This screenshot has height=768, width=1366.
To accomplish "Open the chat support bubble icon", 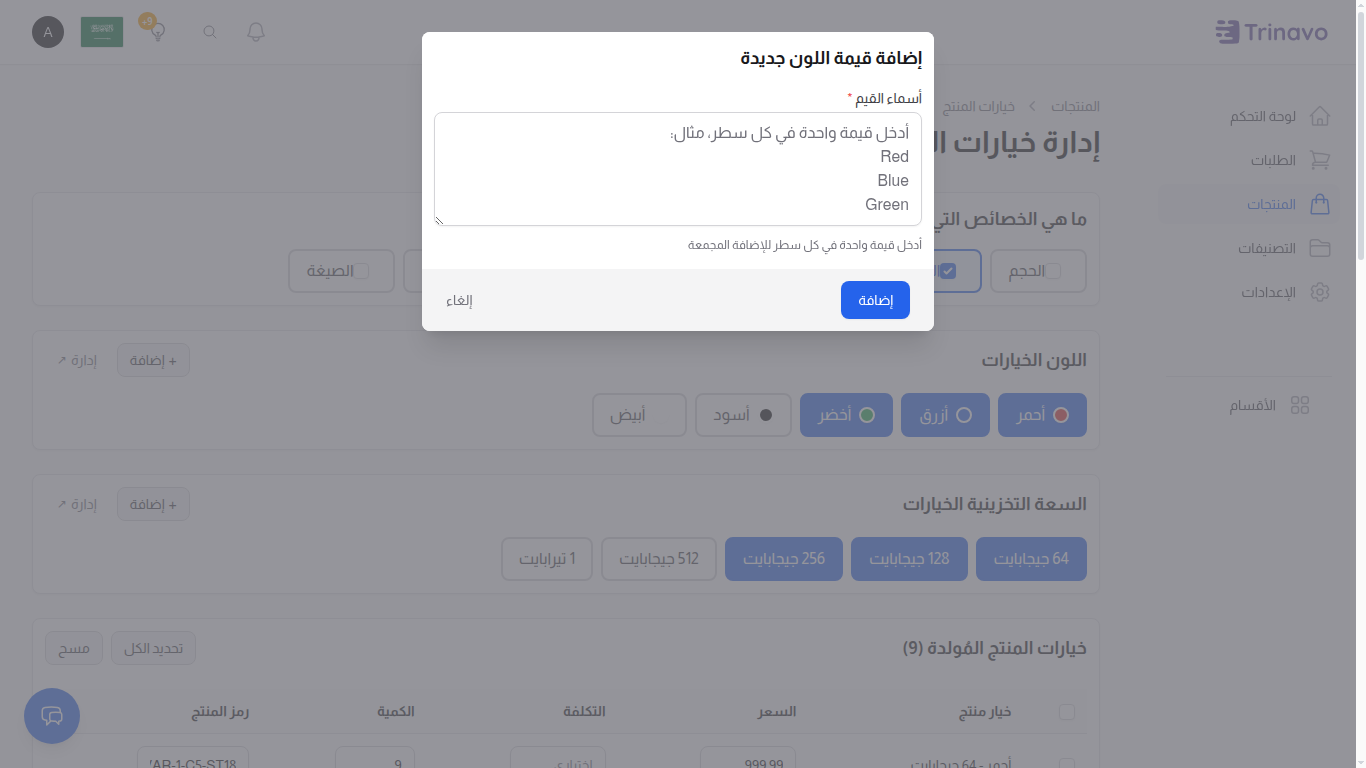I will click(51, 716).
